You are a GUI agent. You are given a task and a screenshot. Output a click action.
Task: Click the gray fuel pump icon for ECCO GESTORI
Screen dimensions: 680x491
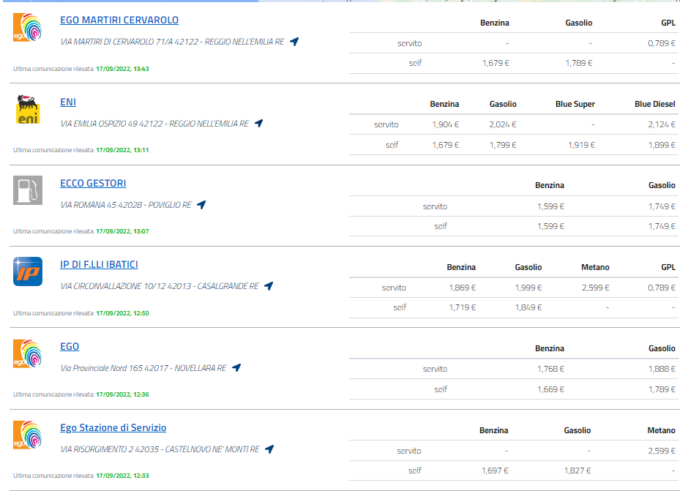pyautogui.click(x=28, y=190)
